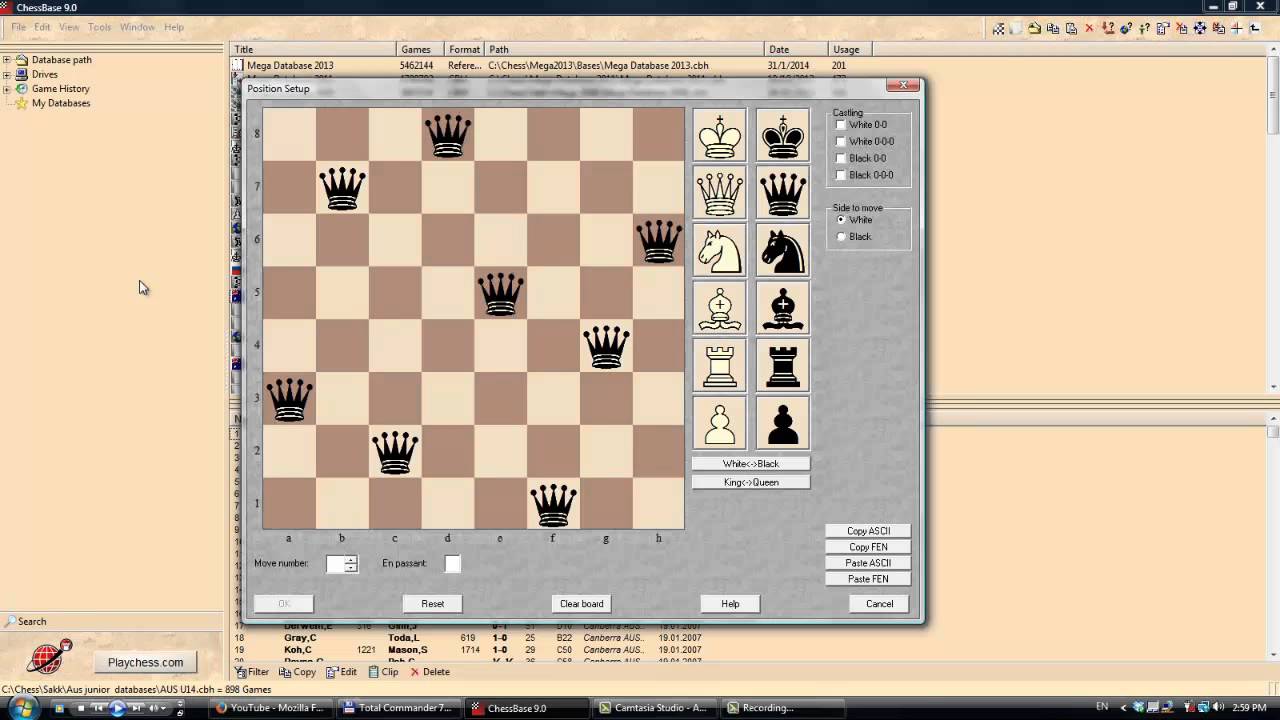Click the Filter button in game list
Image resolution: width=1280 pixels, height=720 pixels.
pos(252,672)
